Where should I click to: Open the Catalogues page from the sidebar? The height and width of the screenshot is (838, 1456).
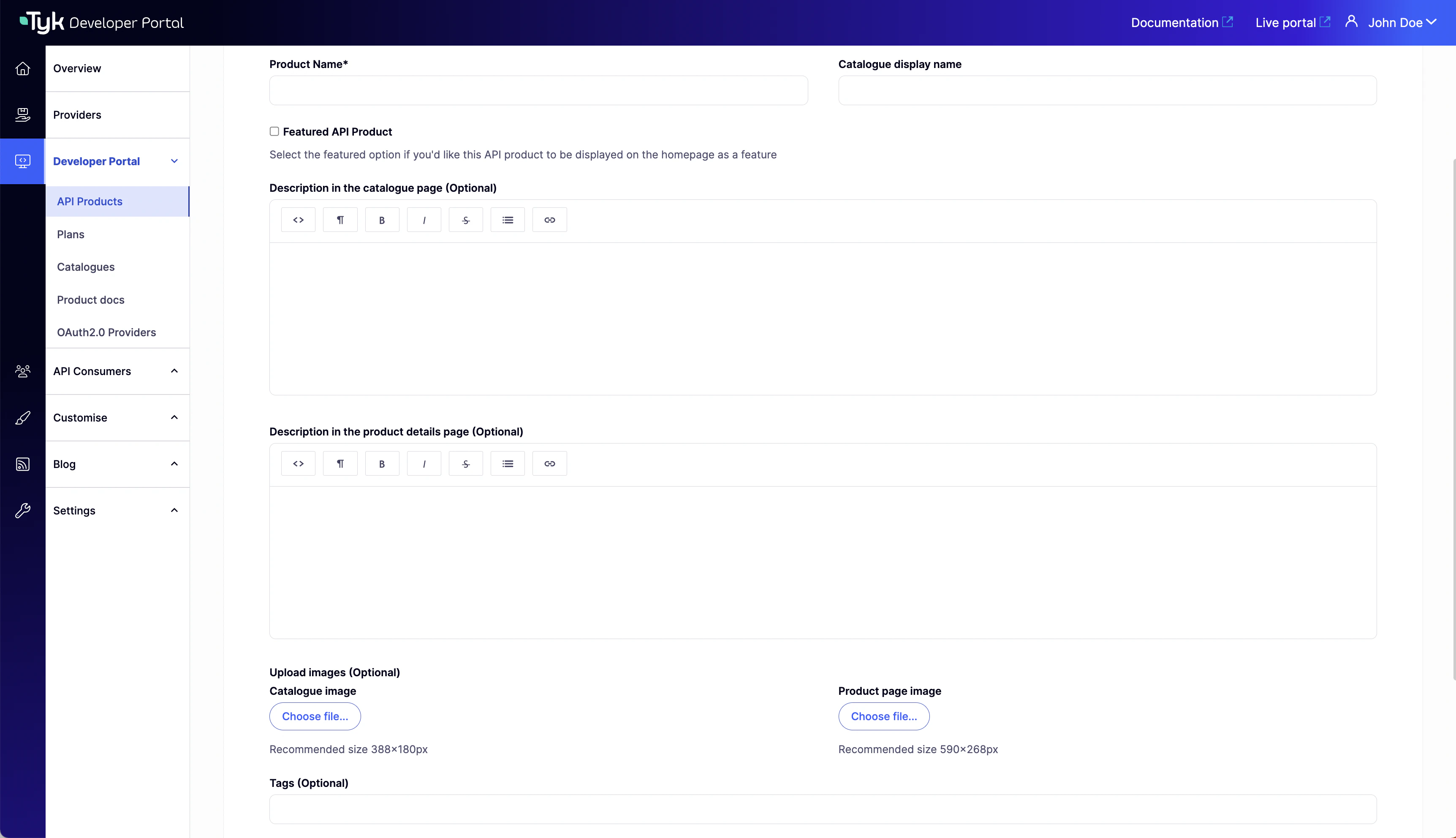[85, 267]
